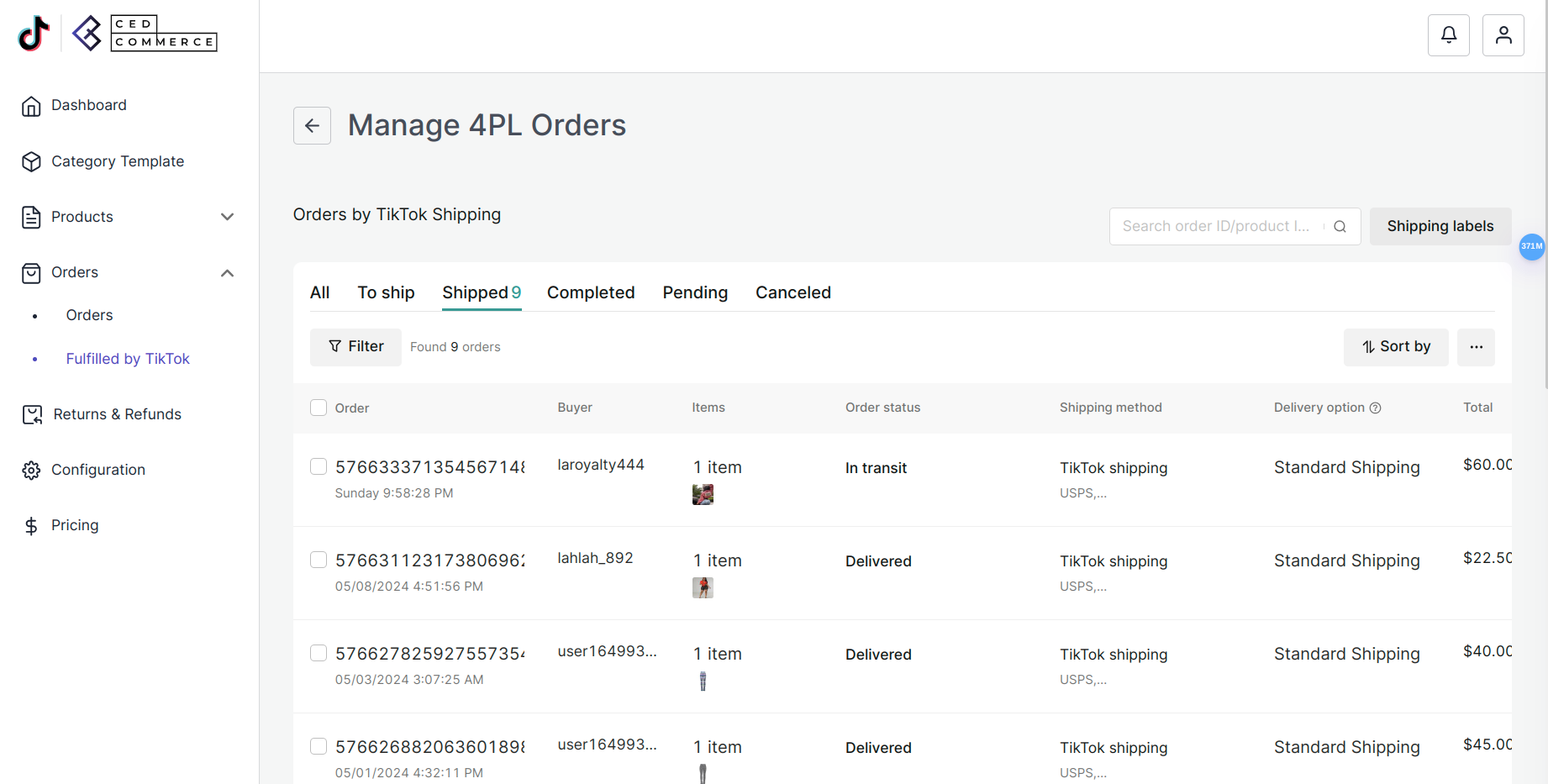Open the user profile icon
1548x784 pixels.
coord(1503,35)
